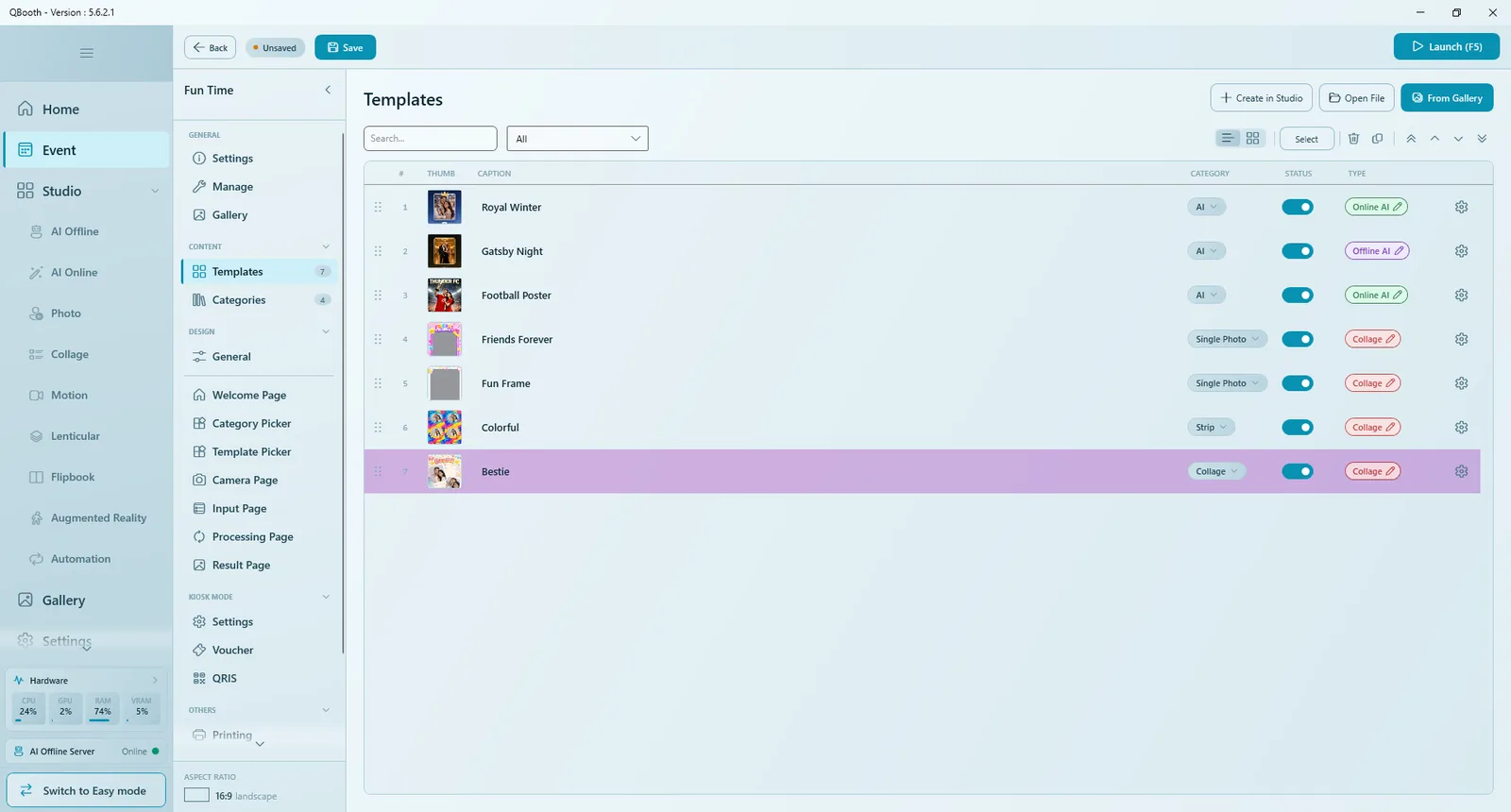Viewport: 1511px width, 812px height.
Task: Collapse the Fun Time side panel
Action: point(328,91)
